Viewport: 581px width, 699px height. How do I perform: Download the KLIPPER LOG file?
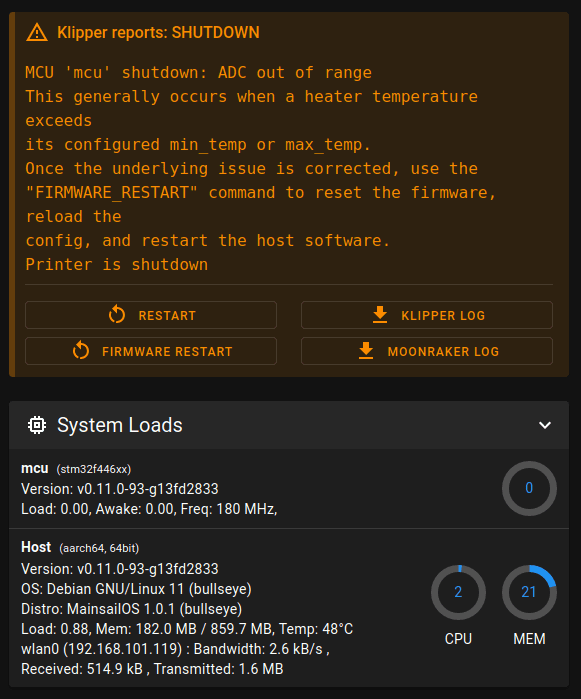coord(427,315)
